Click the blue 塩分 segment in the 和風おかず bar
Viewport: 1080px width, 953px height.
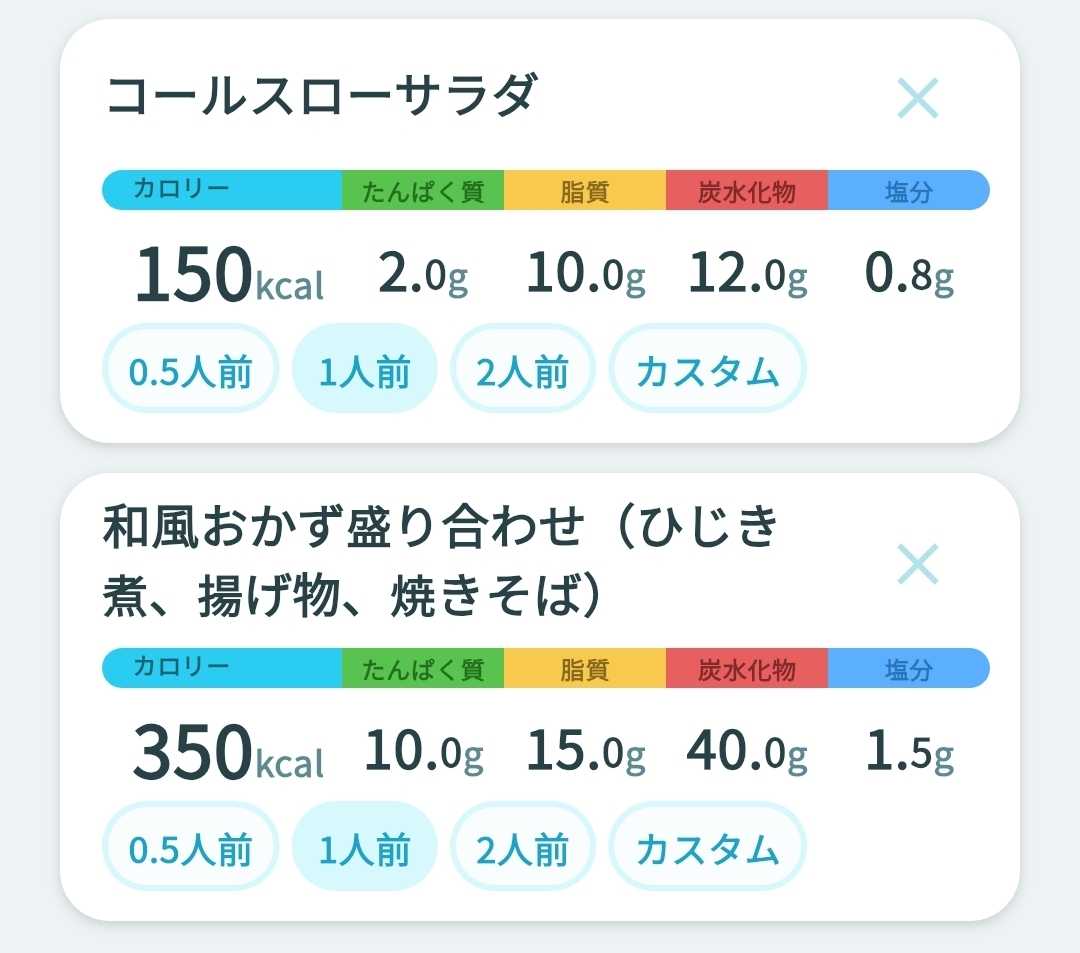(x=908, y=668)
